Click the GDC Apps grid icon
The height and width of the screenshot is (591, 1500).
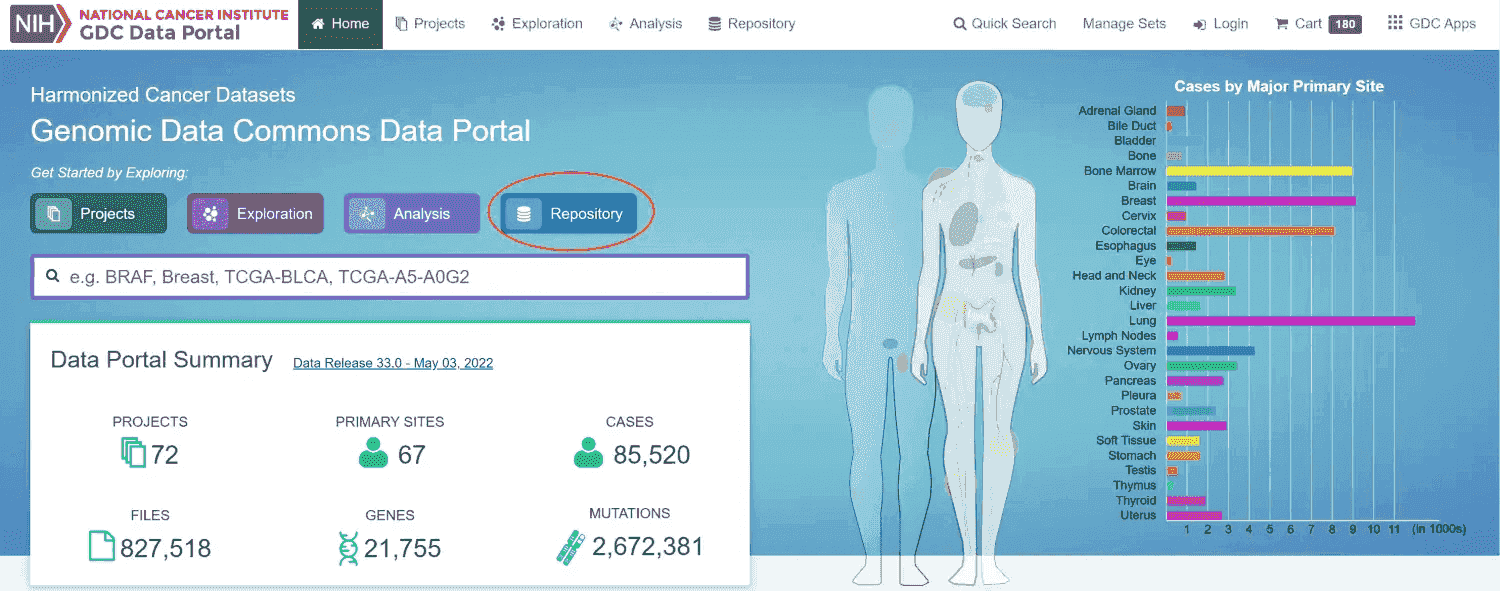(1395, 23)
